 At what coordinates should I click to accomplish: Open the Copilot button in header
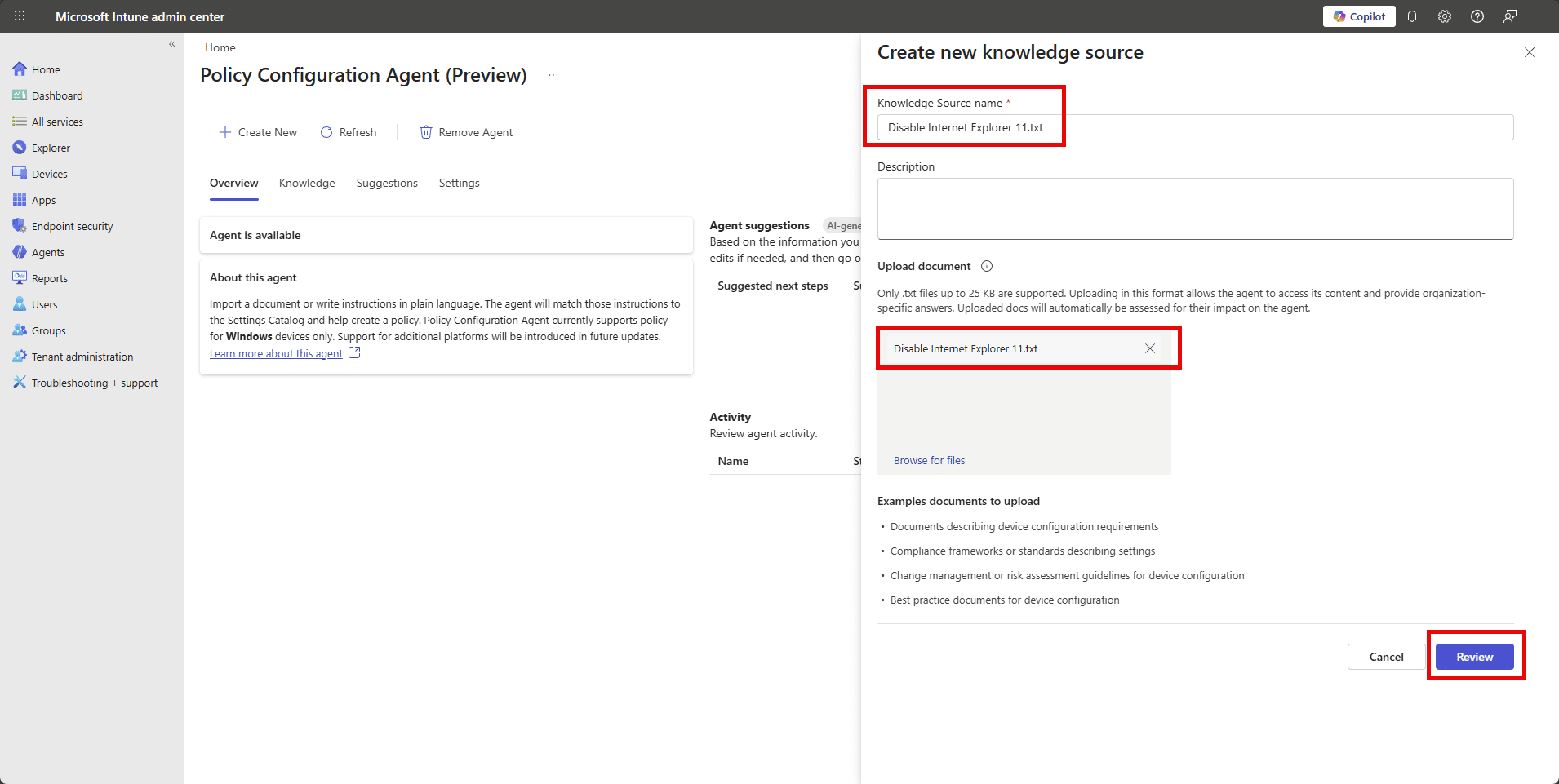[x=1359, y=16]
